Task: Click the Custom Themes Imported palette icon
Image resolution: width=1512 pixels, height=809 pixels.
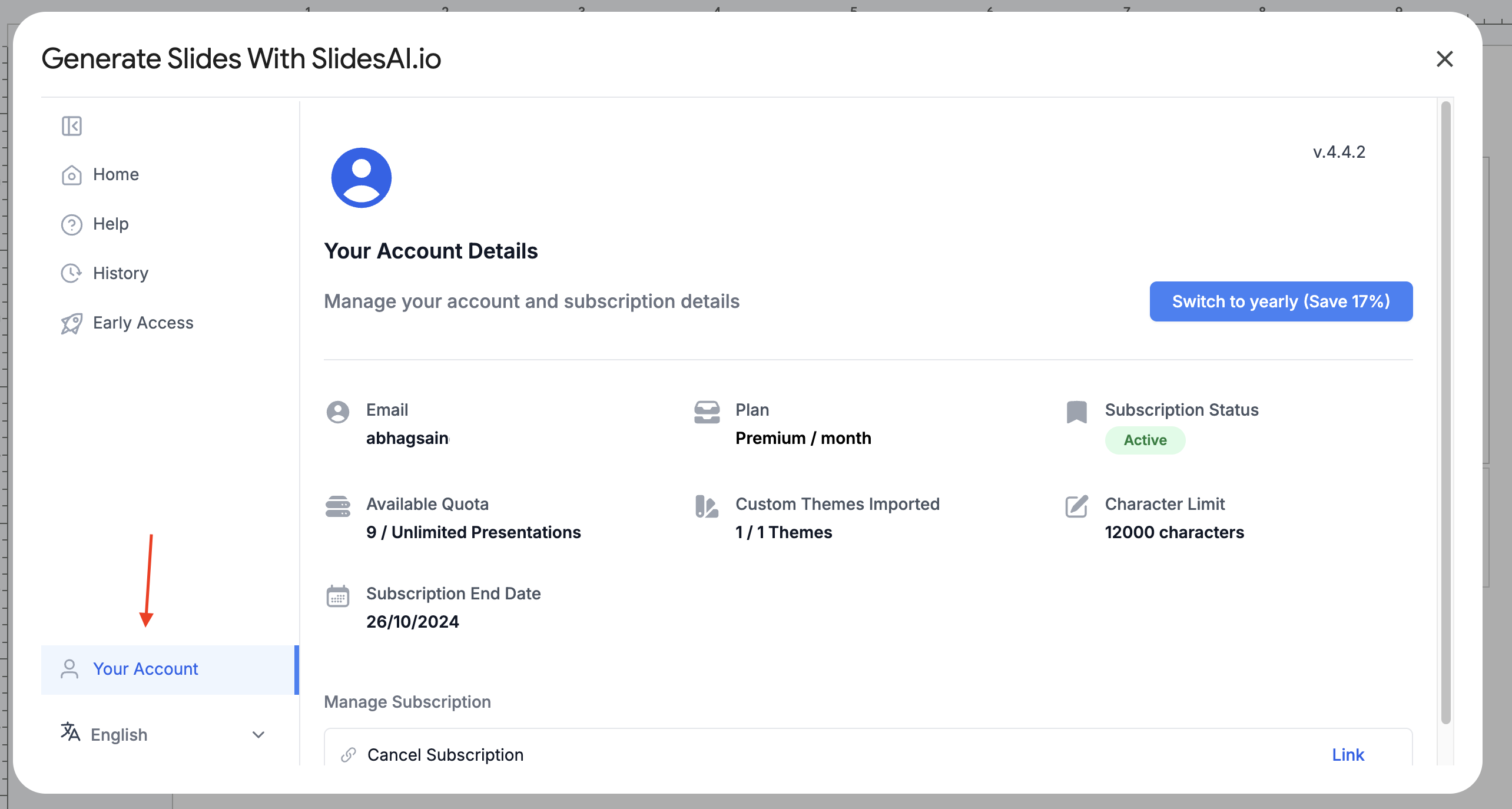Action: click(x=707, y=506)
